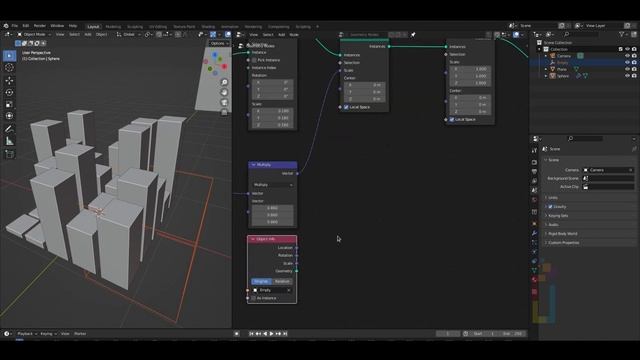
Task: Expand the Rigid Body World panel
Action: click(562, 233)
